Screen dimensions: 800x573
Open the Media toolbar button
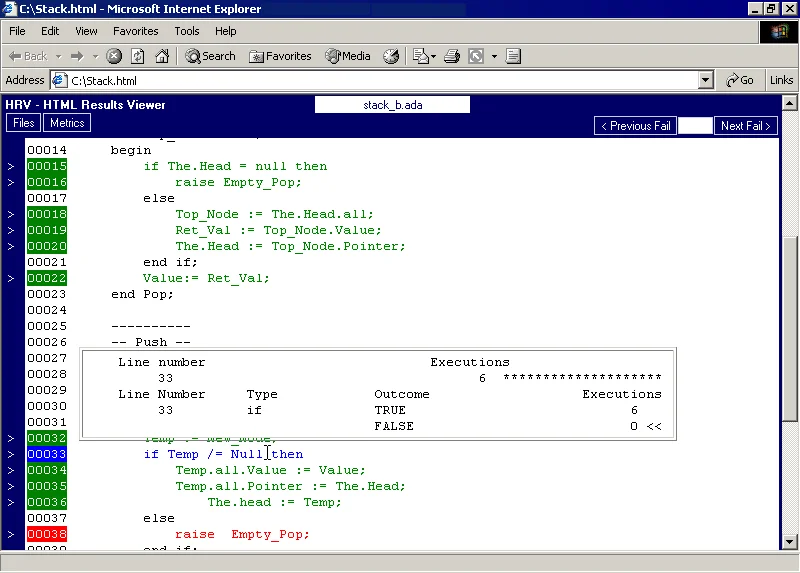pos(348,56)
